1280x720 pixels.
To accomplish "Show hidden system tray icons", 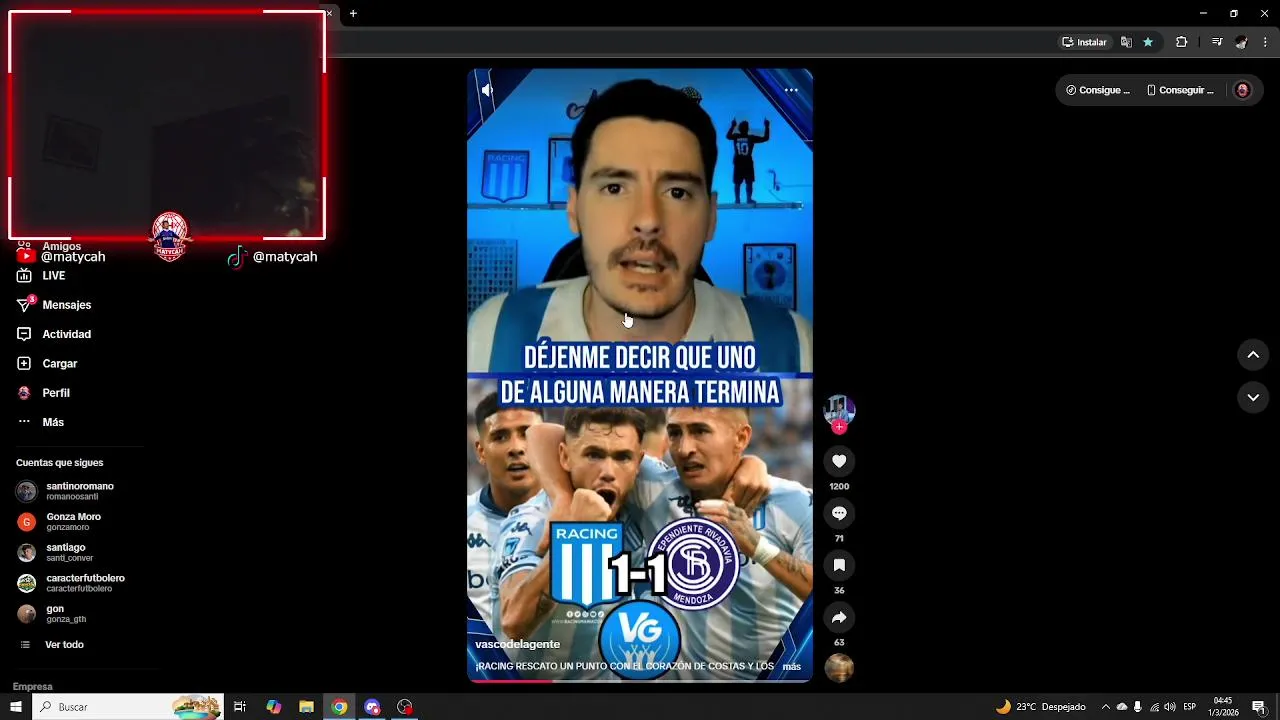I will [x=1106, y=707].
